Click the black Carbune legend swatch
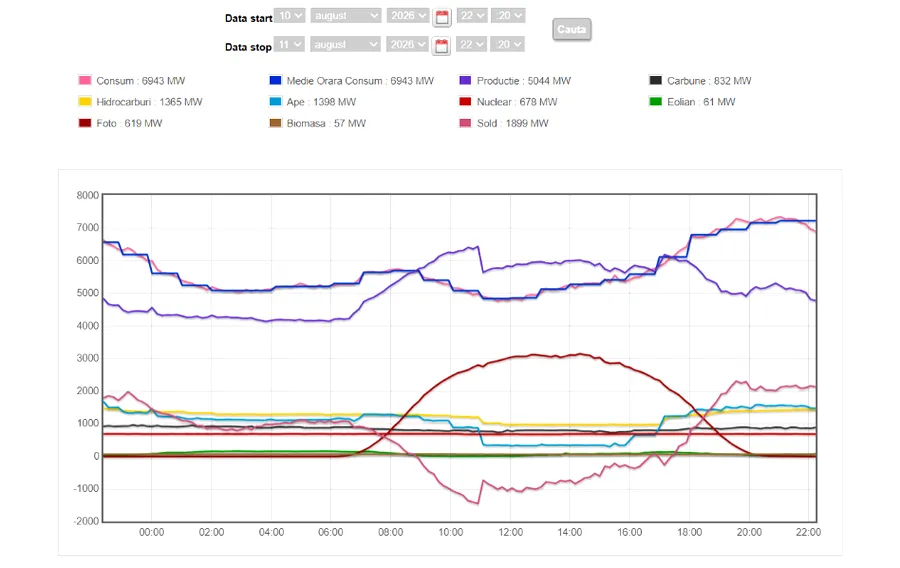The height and width of the screenshot is (568, 900). 655,80
